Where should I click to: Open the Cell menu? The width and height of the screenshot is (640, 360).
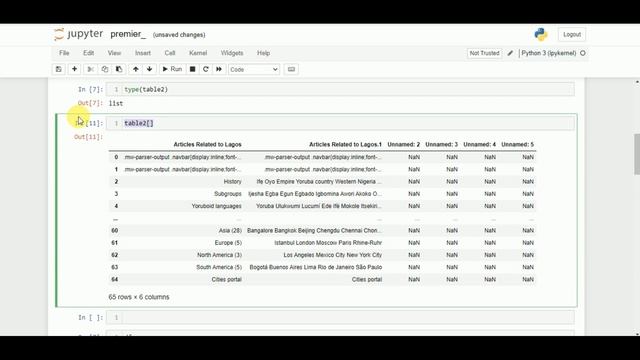170,53
